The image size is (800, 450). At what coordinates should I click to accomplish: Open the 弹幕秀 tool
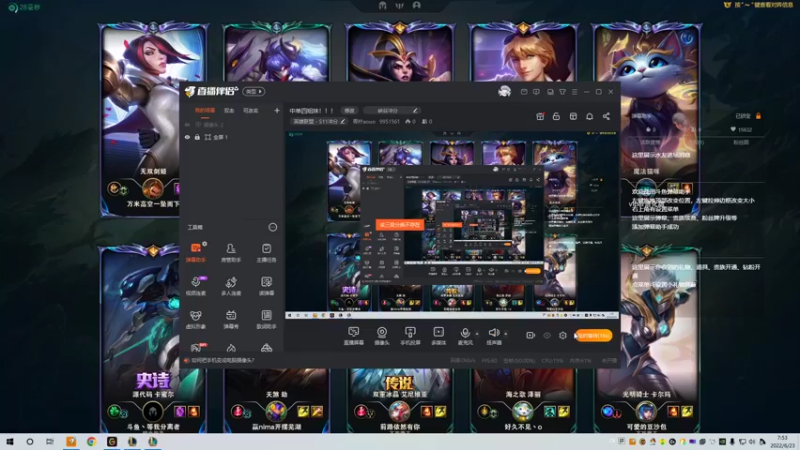click(231, 319)
